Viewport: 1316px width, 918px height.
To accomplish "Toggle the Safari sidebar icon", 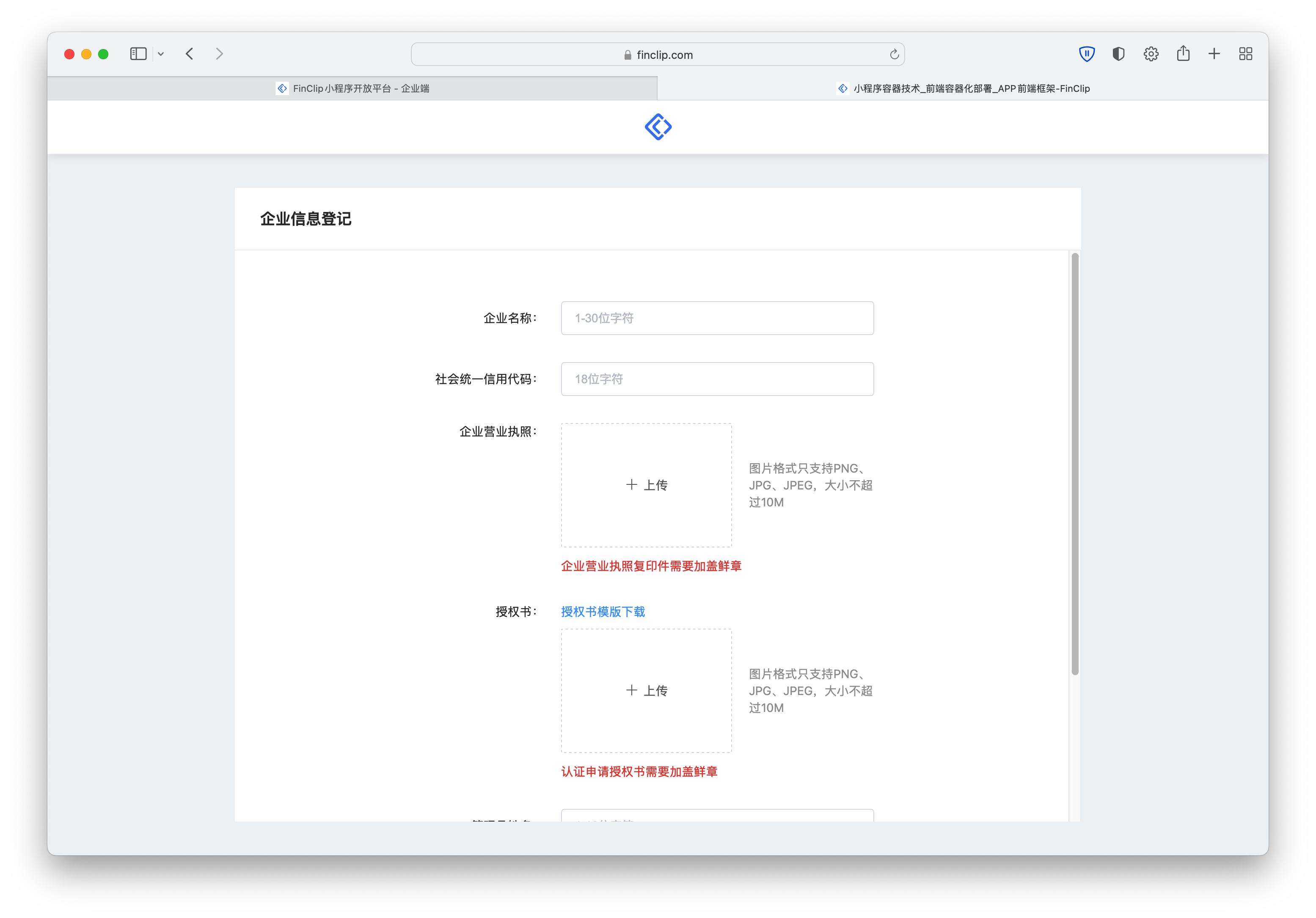I will (138, 54).
